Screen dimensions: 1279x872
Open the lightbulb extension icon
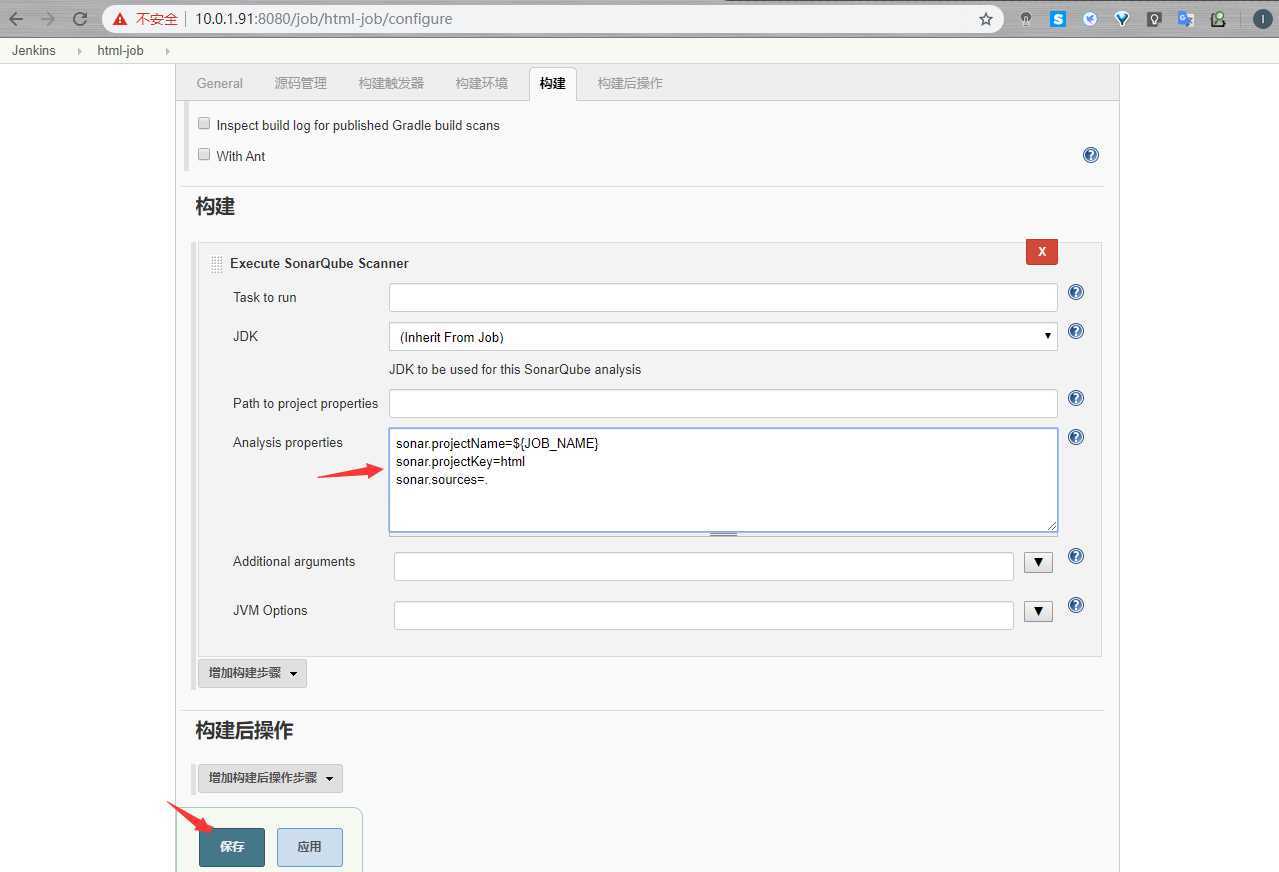click(1154, 19)
